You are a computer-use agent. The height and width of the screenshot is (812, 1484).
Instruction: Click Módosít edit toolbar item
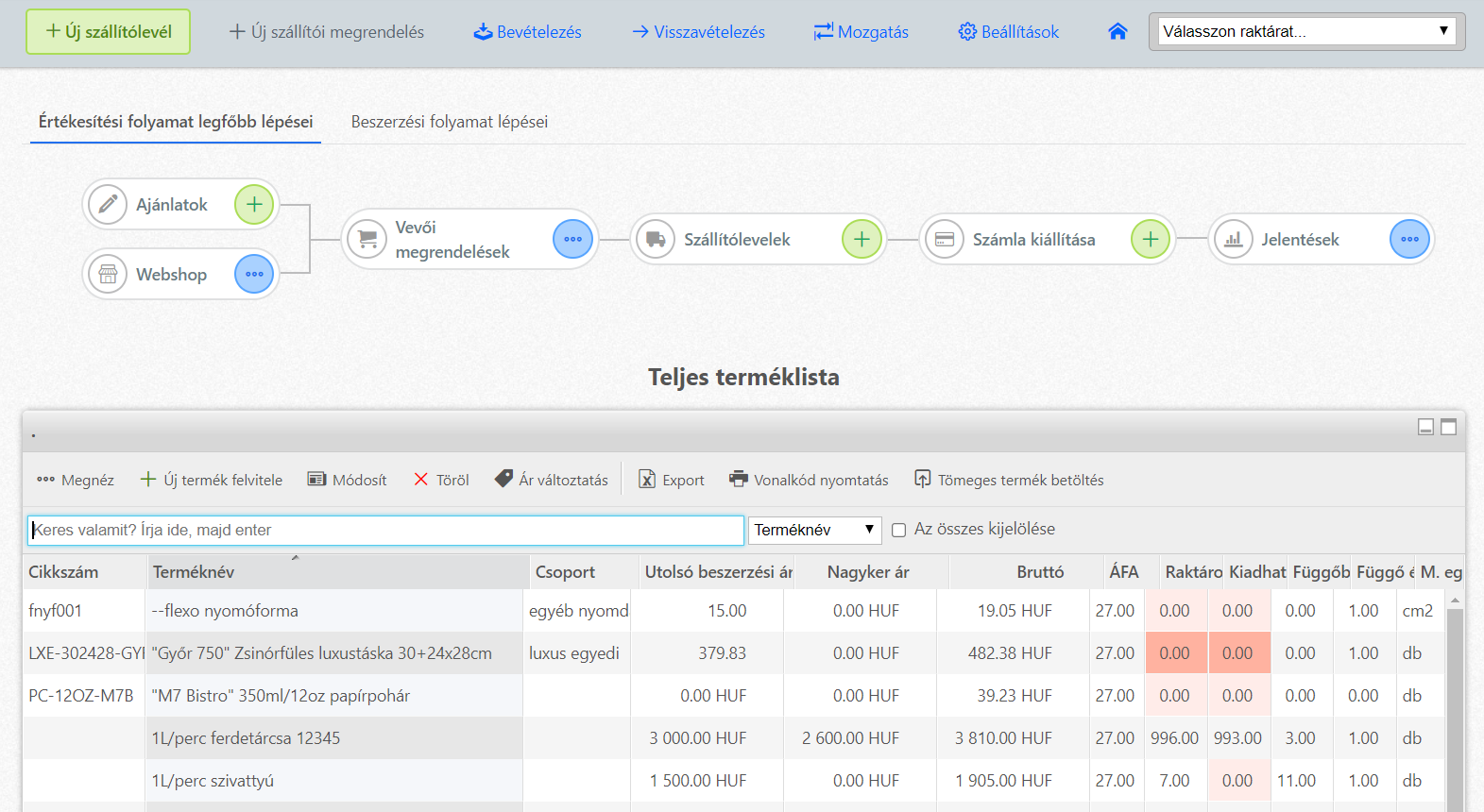(x=348, y=480)
